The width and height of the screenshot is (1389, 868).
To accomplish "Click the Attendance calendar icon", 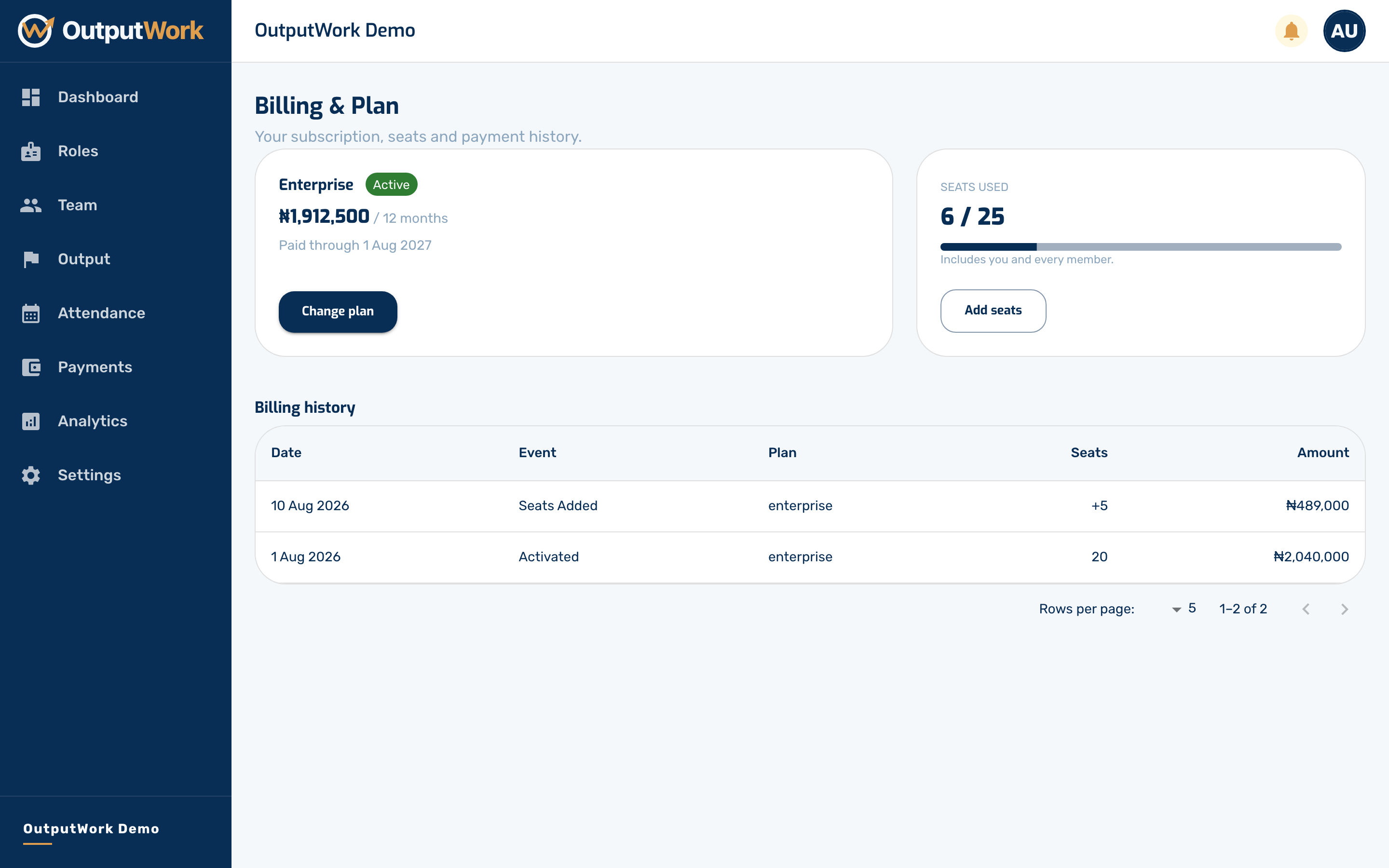I will click(x=31, y=313).
